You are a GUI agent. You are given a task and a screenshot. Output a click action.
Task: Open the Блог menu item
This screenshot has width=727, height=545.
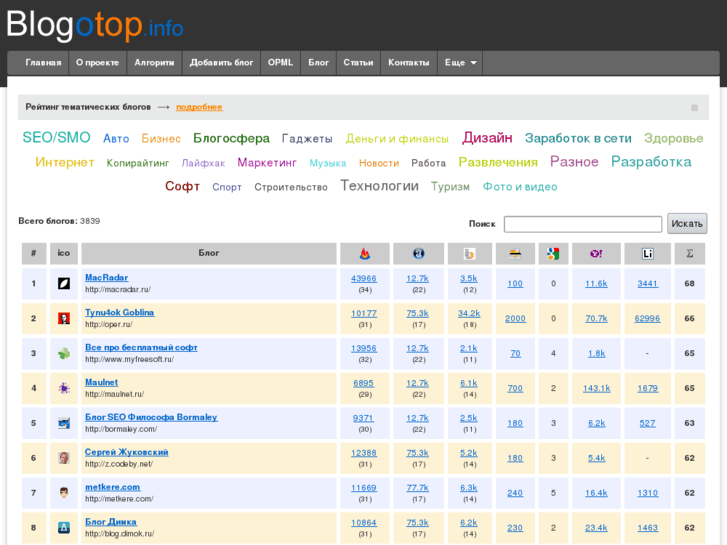[319, 63]
